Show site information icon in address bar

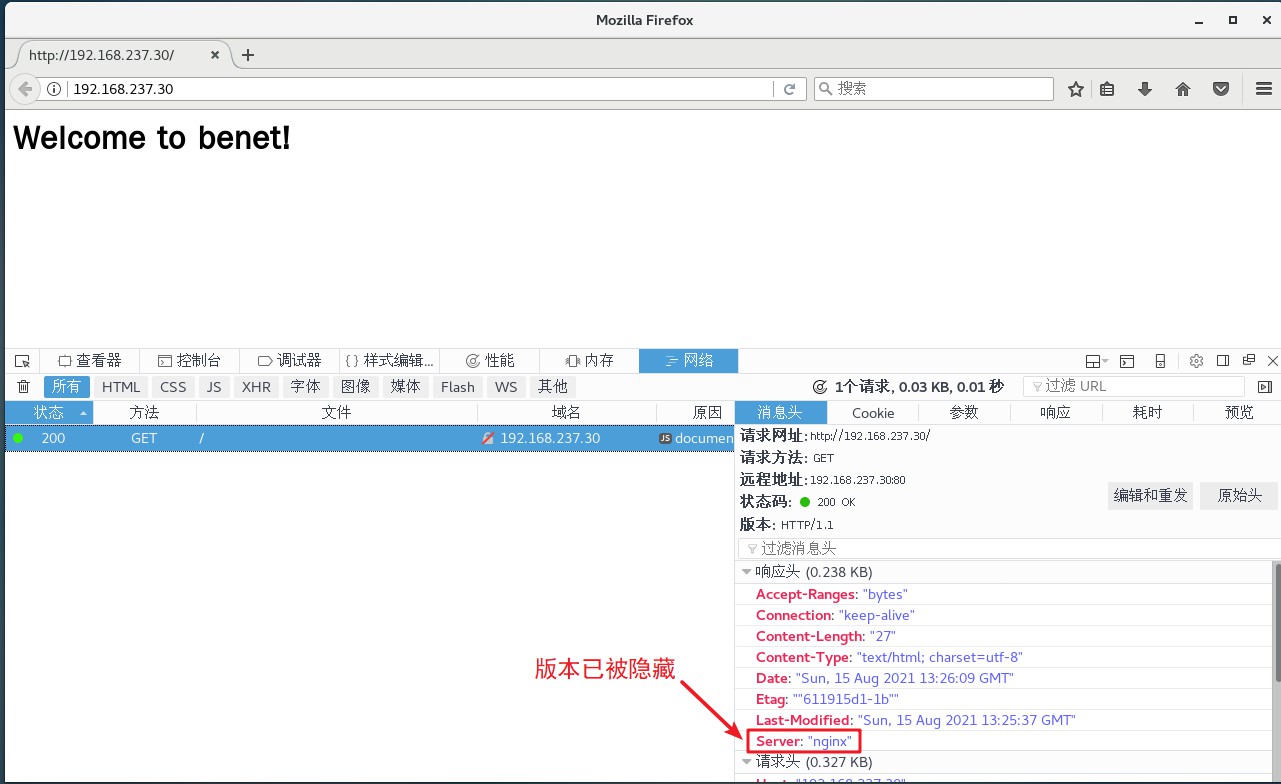pos(55,89)
